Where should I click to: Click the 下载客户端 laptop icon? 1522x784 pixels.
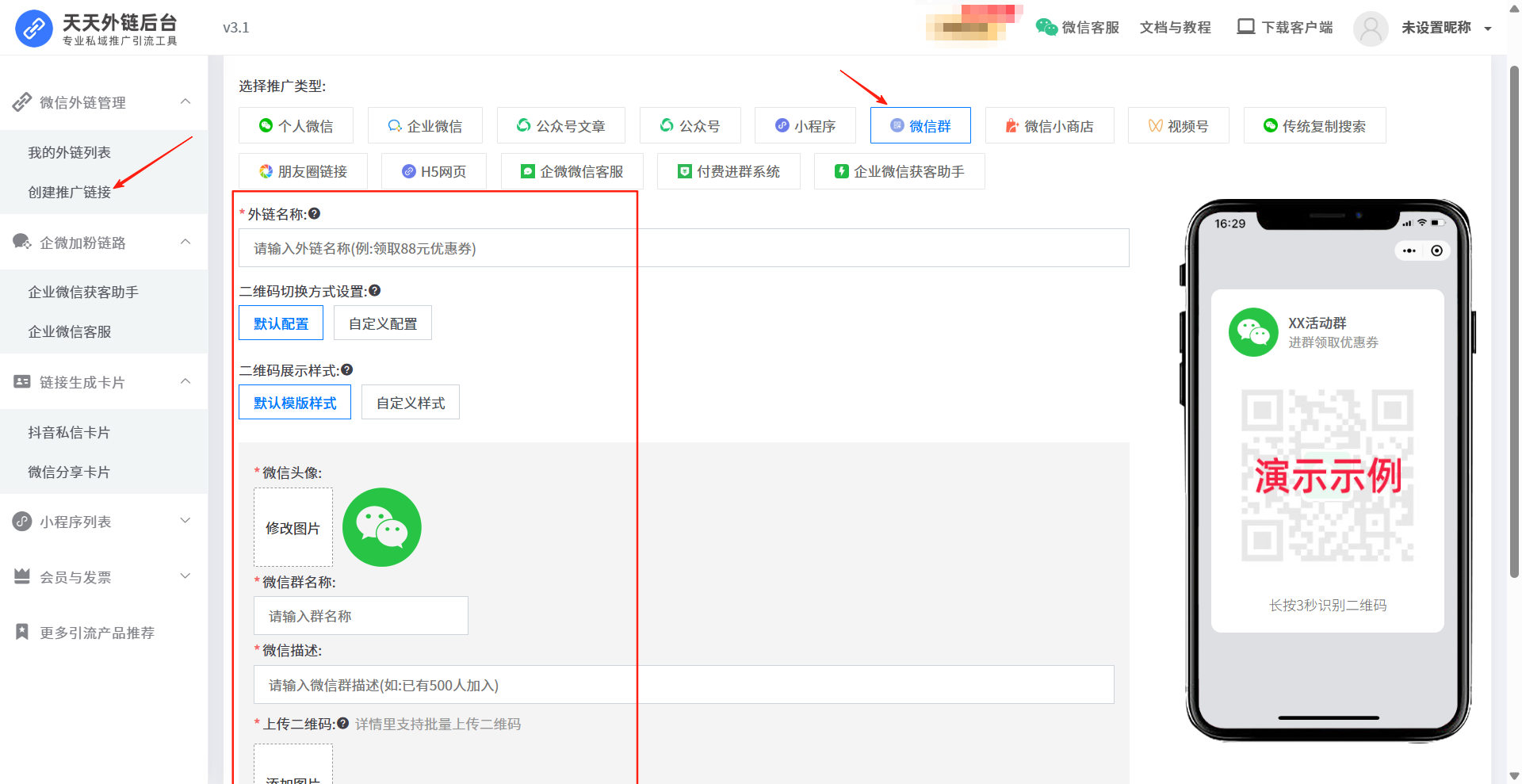(1245, 27)
